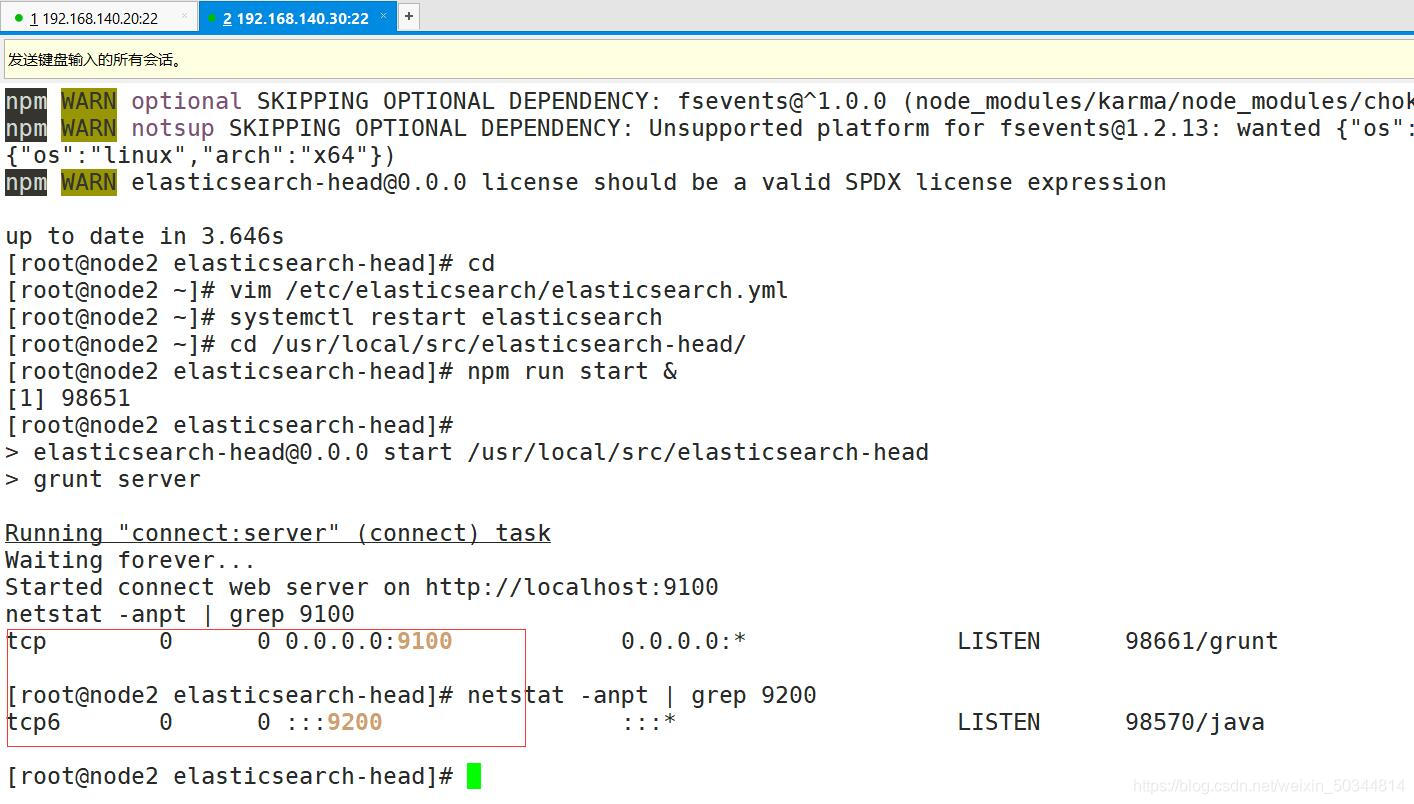Click the 'Waiting forever...' line

(x=130, y=560)
